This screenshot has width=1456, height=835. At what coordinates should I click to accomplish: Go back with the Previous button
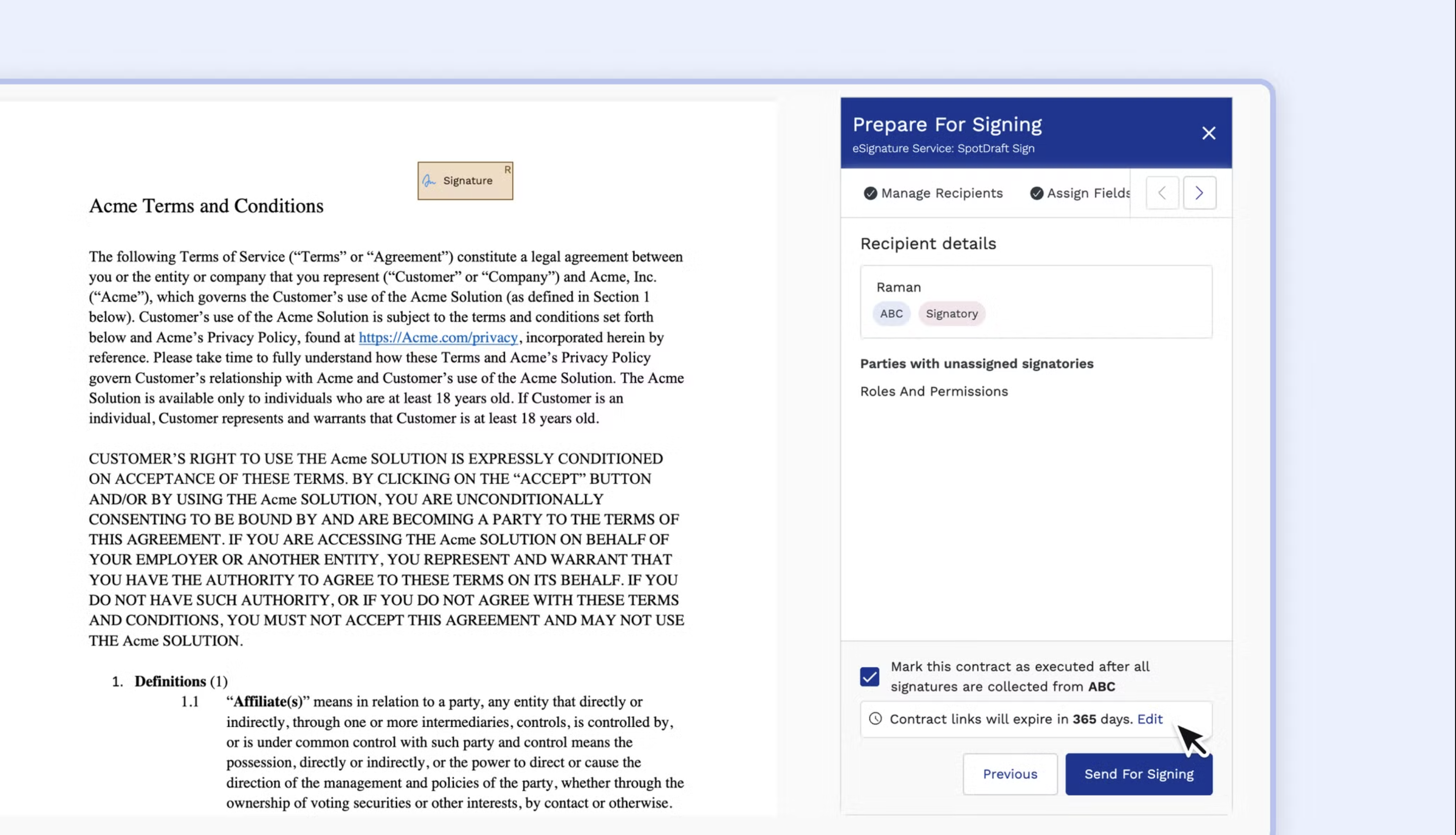[x=1009, y=774]
